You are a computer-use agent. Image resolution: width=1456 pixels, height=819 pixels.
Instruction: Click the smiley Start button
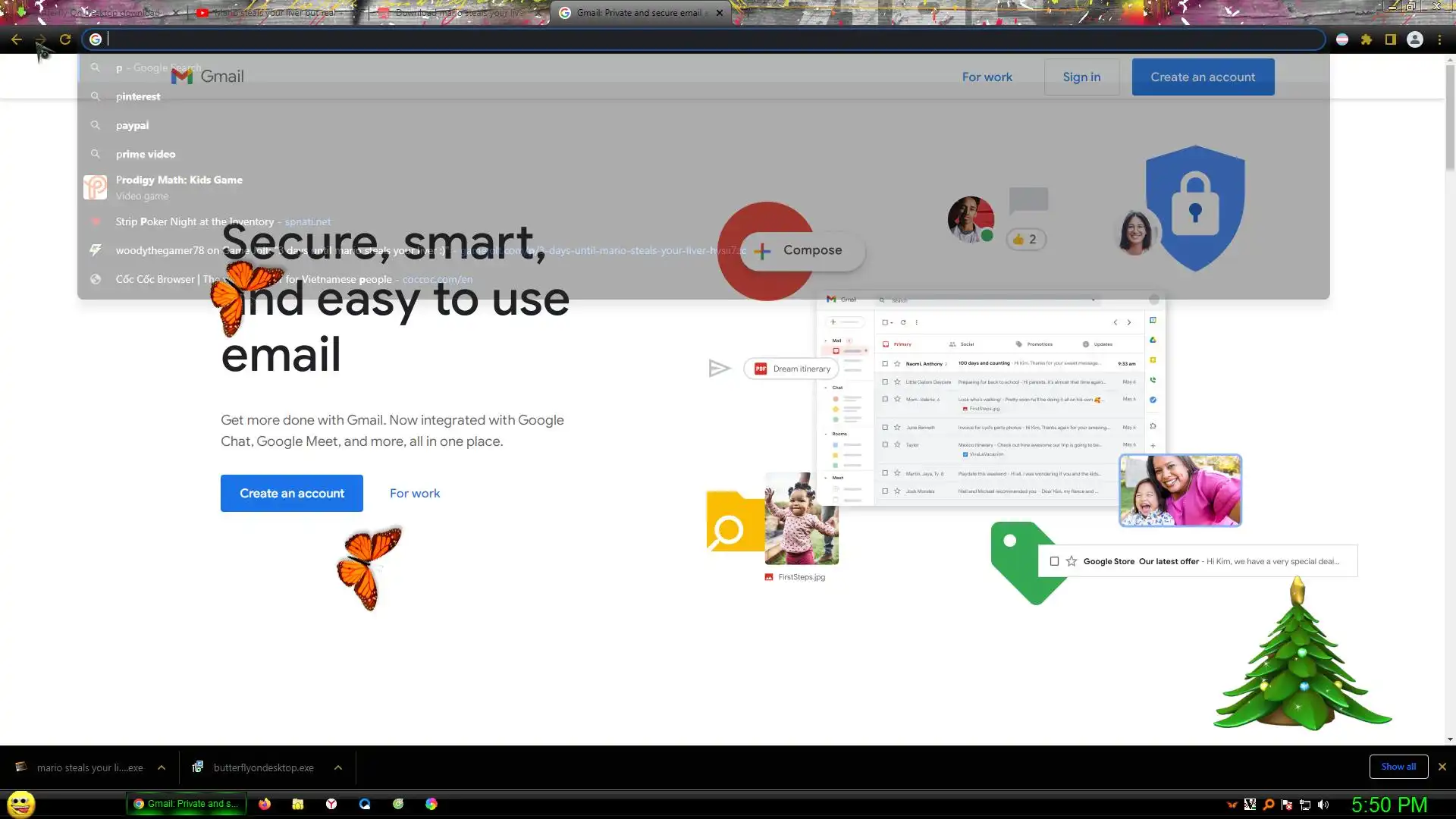pos(20,804)
